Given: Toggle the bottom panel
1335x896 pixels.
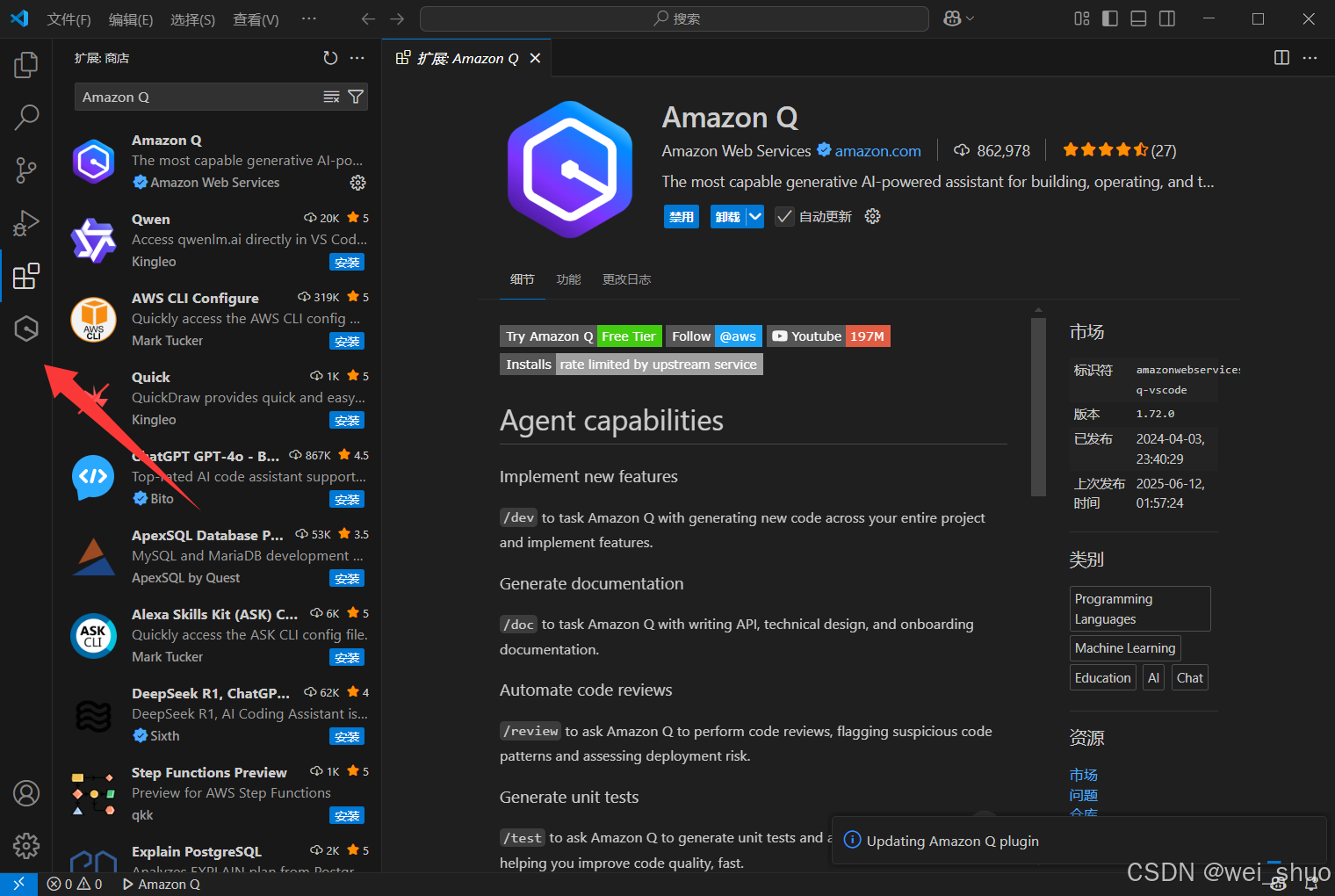Looking at the screenshot, I should click(x=1138, y=18).
